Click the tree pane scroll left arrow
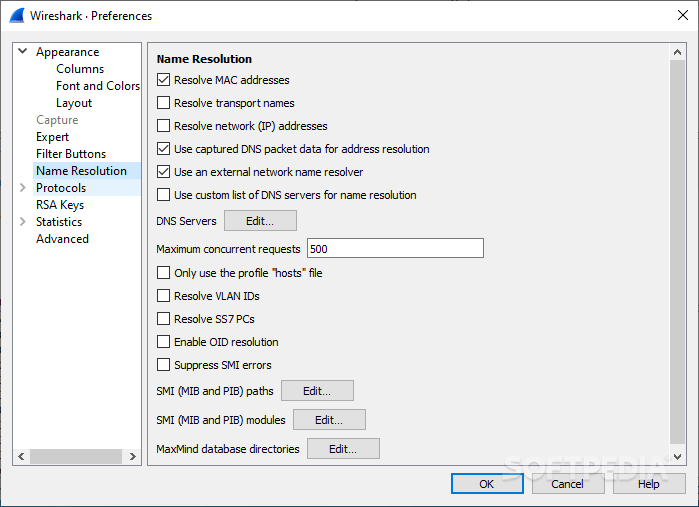Image resolution: width=699 pixels, height=507 pixels. [x=21, y=456]
